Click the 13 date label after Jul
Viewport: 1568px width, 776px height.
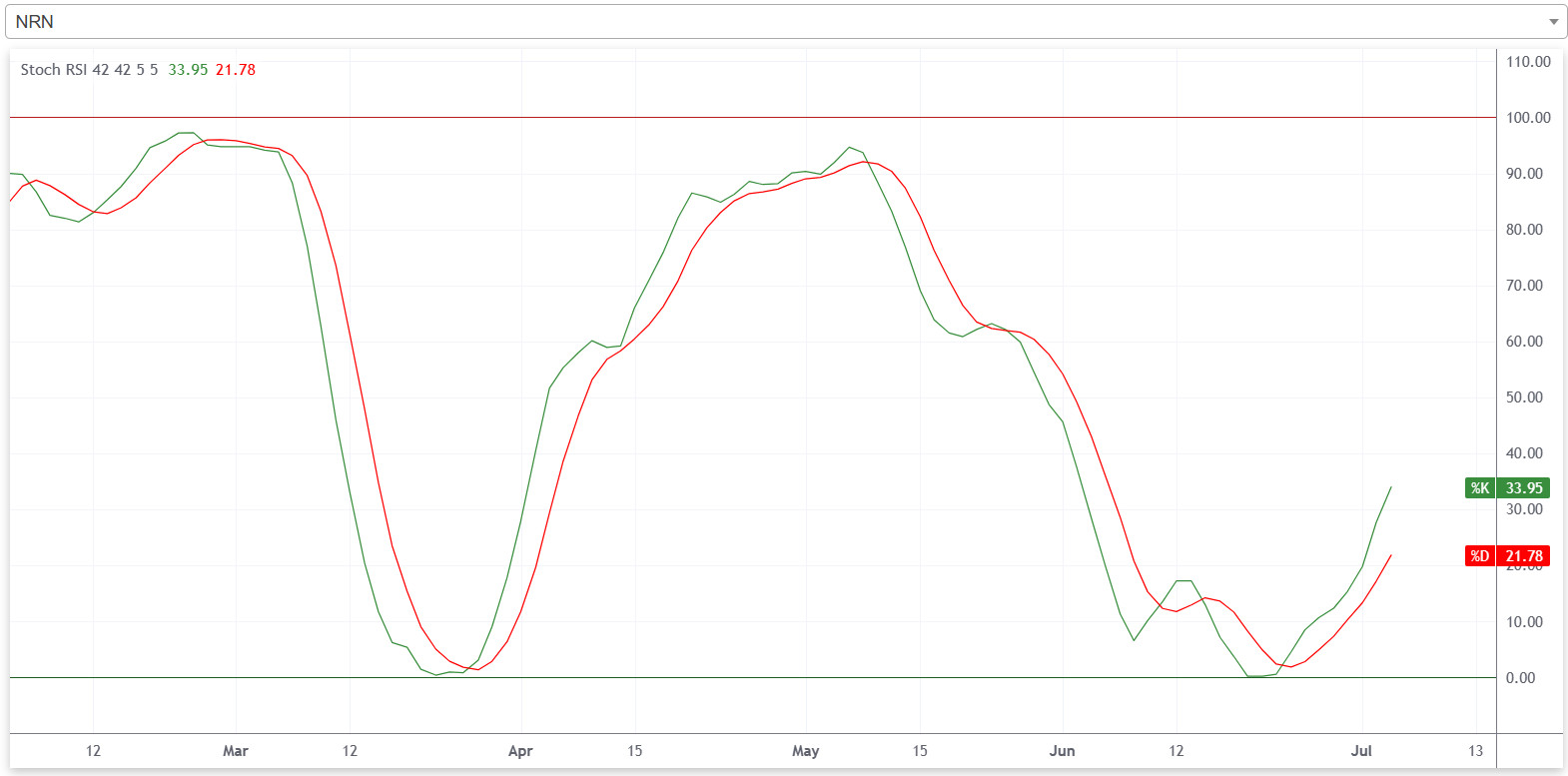[x=1475, y=751]
